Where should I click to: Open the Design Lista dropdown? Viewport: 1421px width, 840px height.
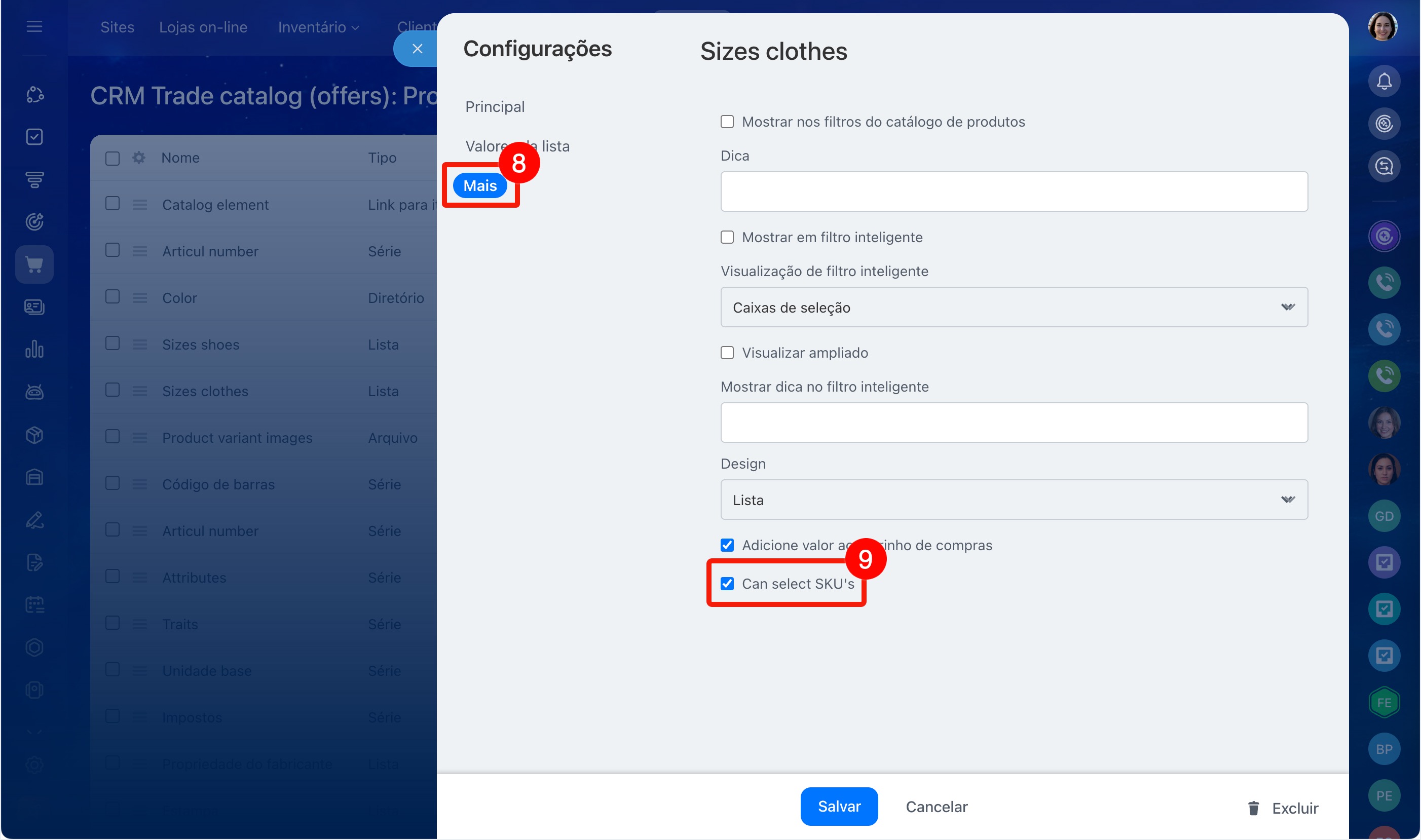1014,500
